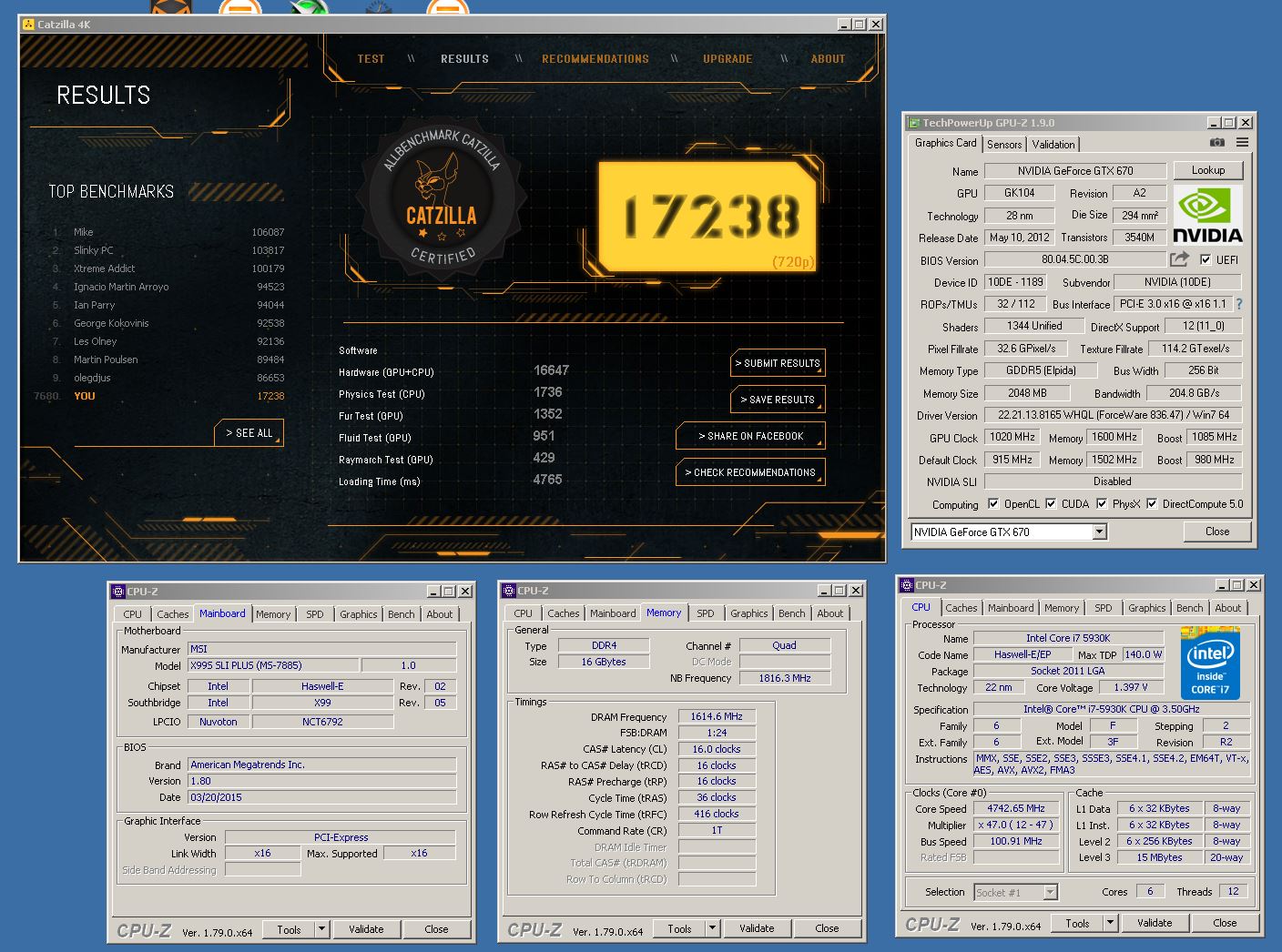Image resolution: width=1282 pixels, height=952 pixels.
Task: Open RECOMMENDATIONS tab in Catzilla
Action: point(595,58)
